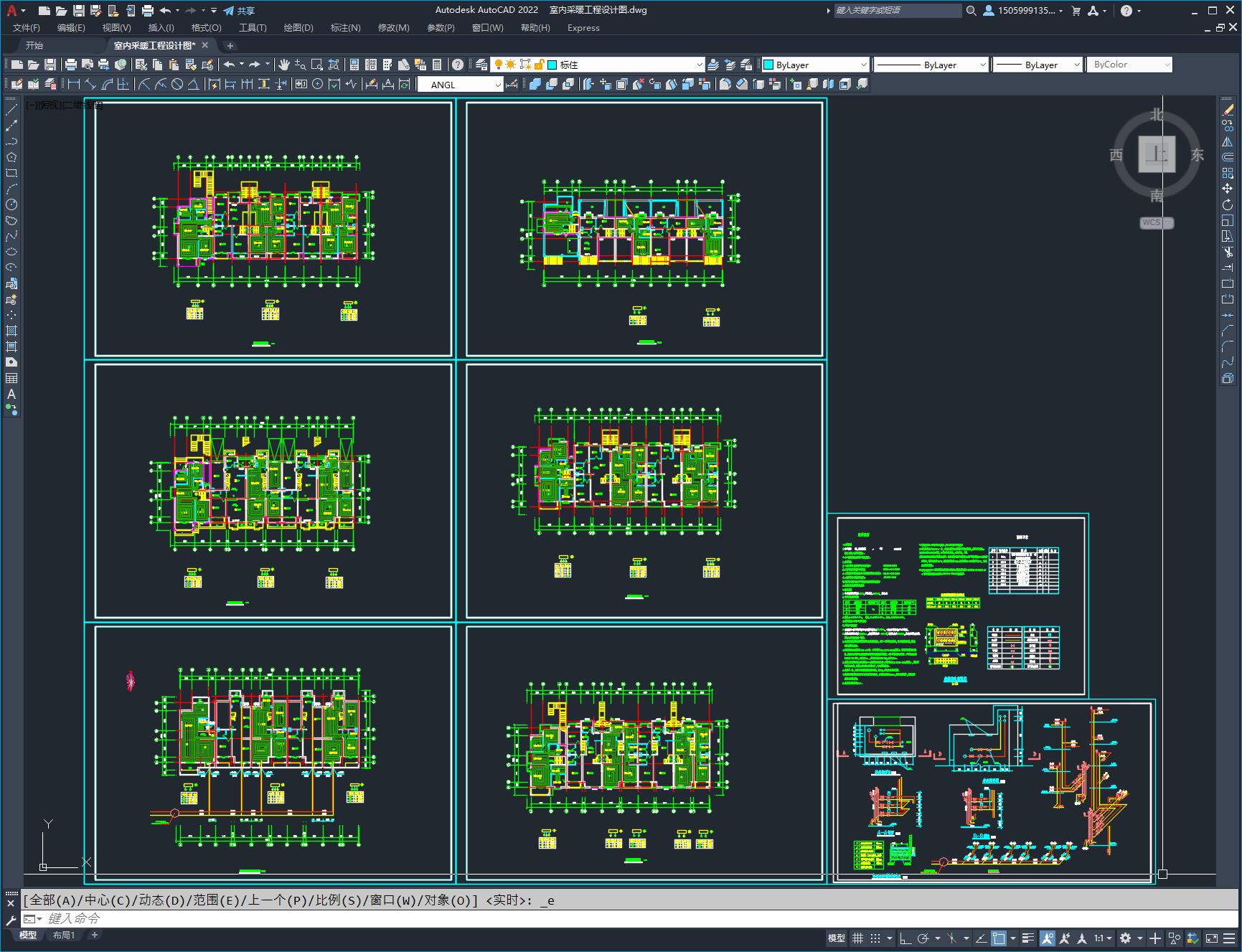Click the new drawing tab plus button

click(230, 45)
